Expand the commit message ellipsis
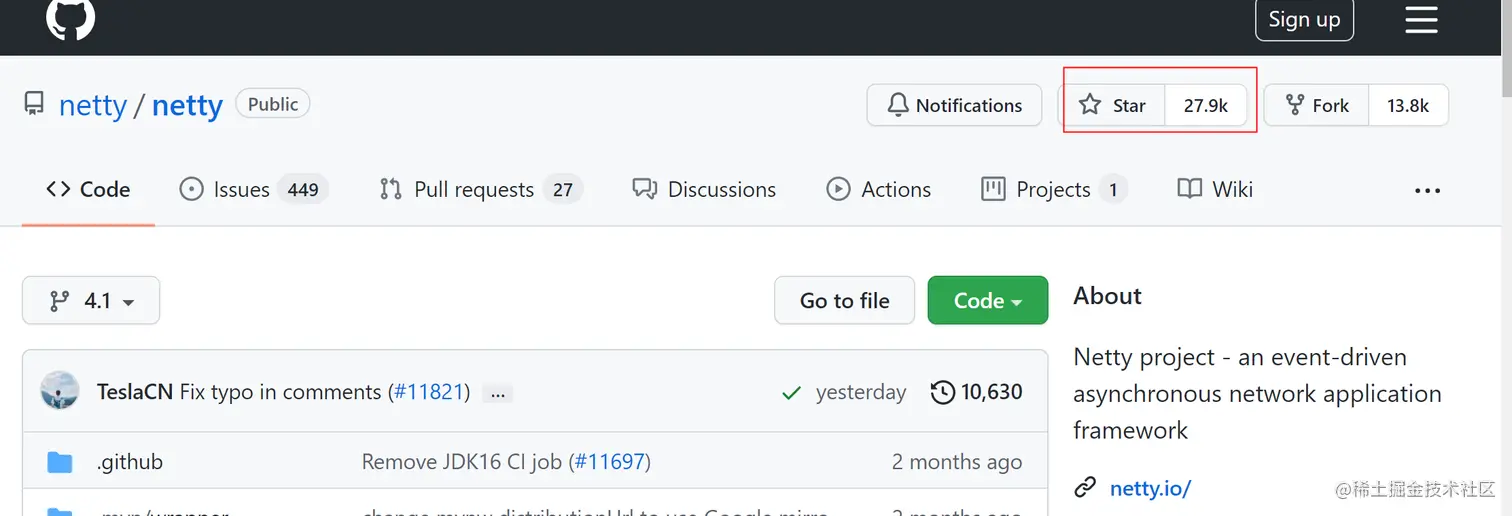Viewport: 1512px width, 516px height. click(x=497, y=393)
